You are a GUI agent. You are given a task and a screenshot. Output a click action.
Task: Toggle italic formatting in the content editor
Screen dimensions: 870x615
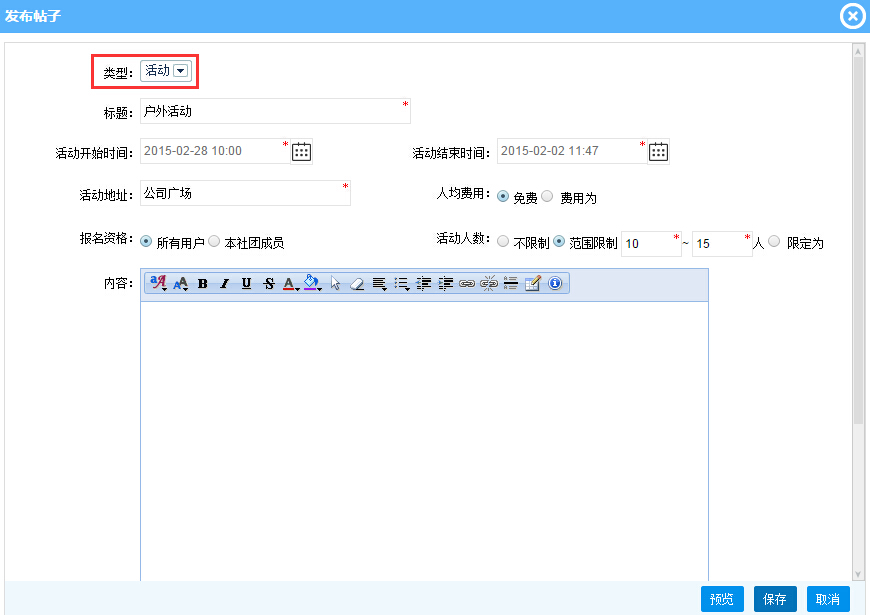tap(224, 284)
